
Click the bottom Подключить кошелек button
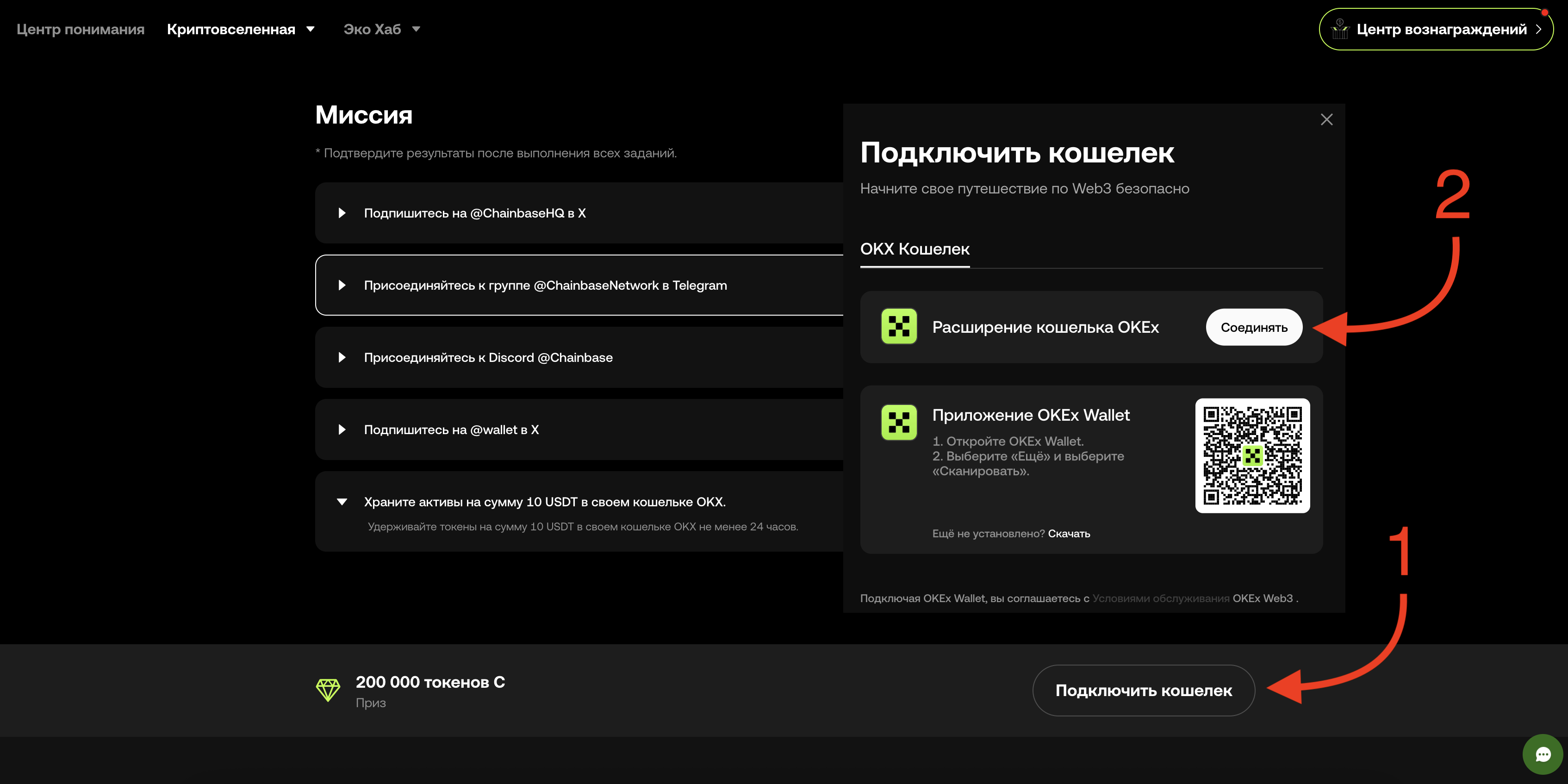[x=1143, y=690]
